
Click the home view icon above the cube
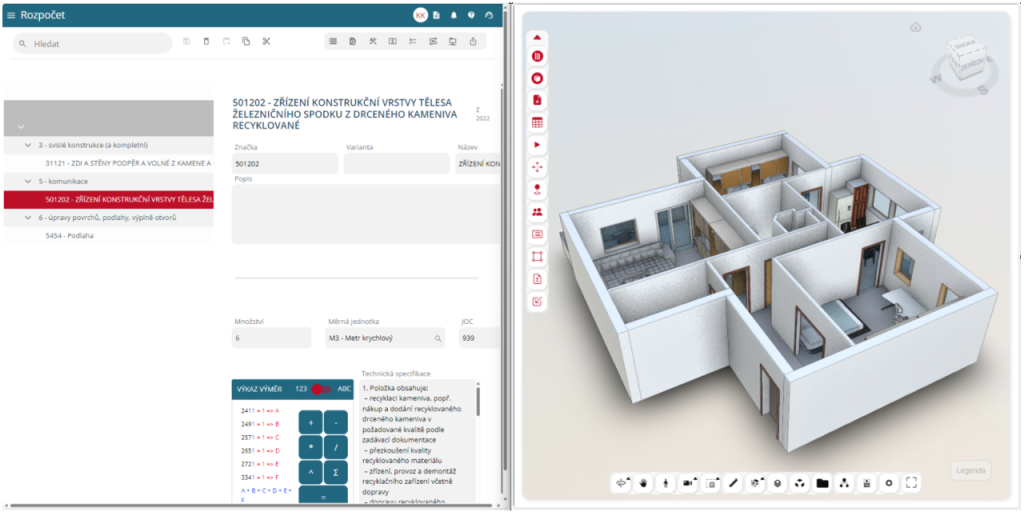[915, 27]
